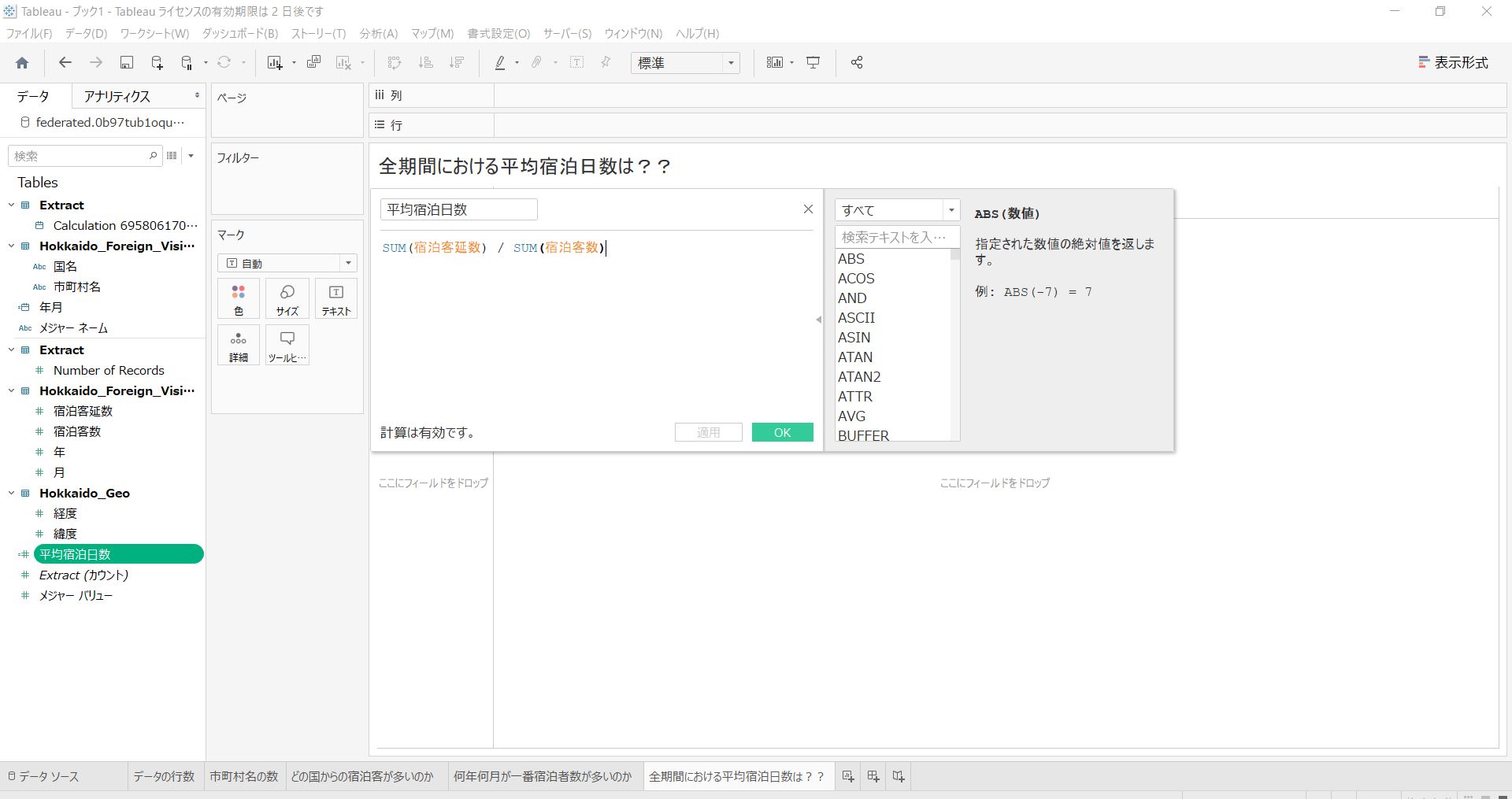Open the ファイル(F) menu
1512x799 pixels.
coord(29,33)
